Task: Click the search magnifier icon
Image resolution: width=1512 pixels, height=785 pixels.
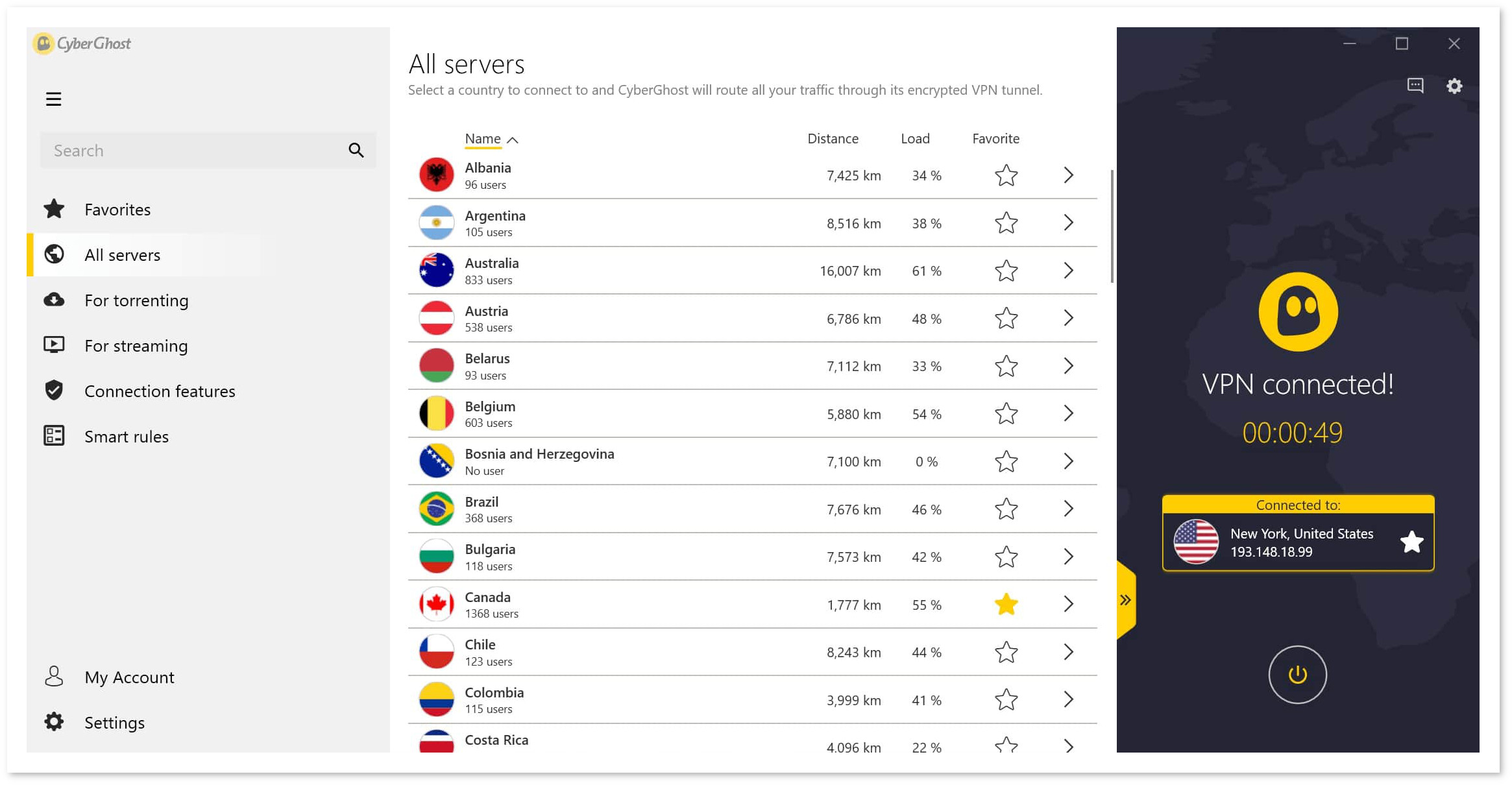Action: click(356, 151)
